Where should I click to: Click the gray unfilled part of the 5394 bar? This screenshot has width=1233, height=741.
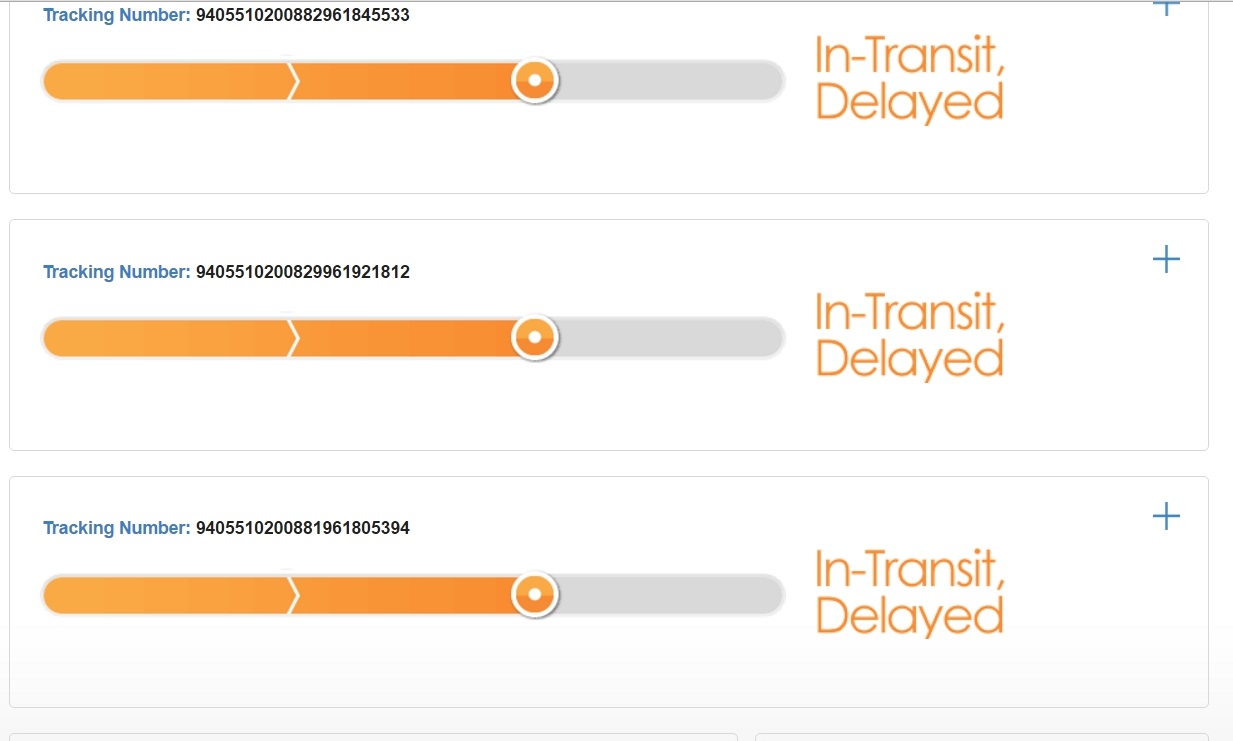670,594
